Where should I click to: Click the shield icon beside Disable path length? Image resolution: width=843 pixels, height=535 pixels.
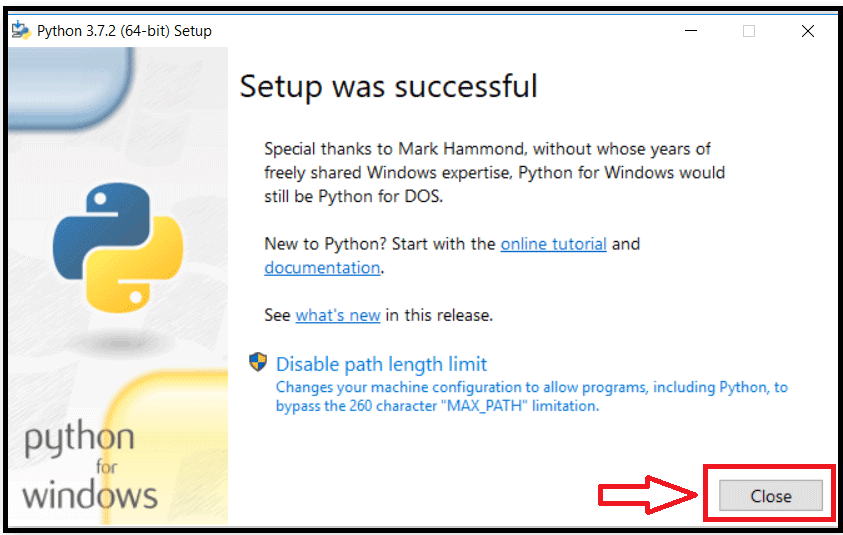[259, 362]
